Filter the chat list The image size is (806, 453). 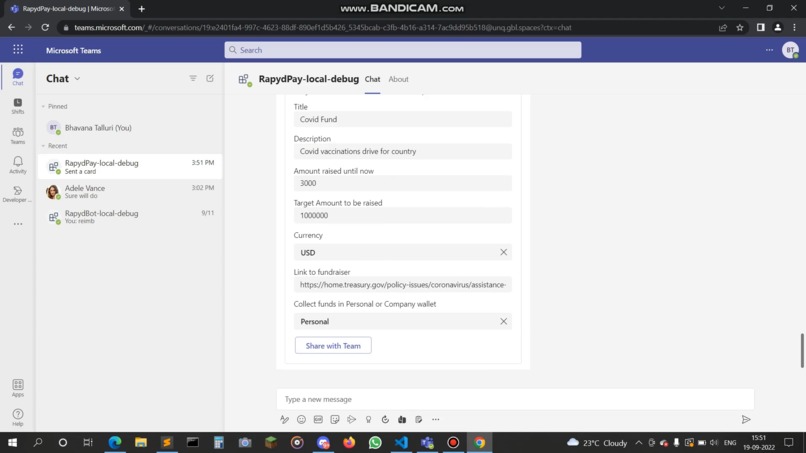coord(193,78)
